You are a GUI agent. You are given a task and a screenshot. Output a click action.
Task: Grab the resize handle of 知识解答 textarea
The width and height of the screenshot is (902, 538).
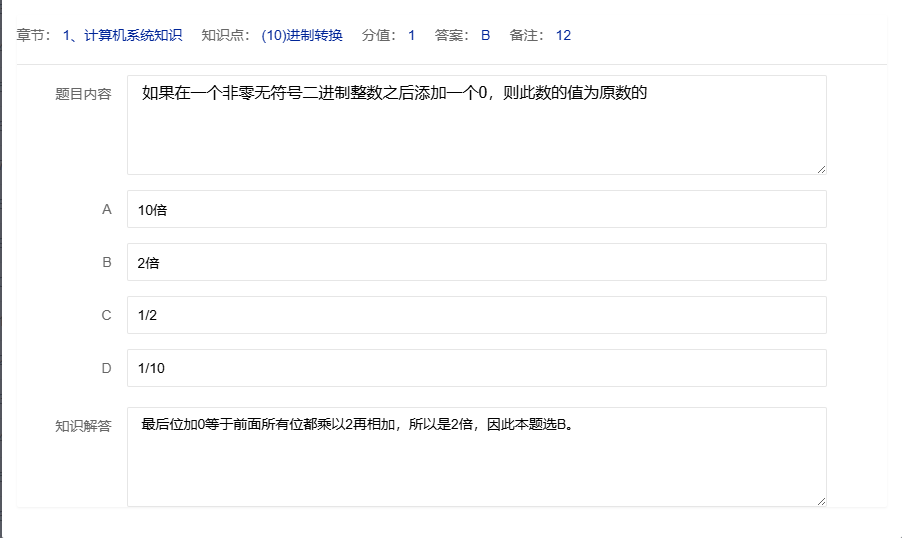(x=821, y=501)
